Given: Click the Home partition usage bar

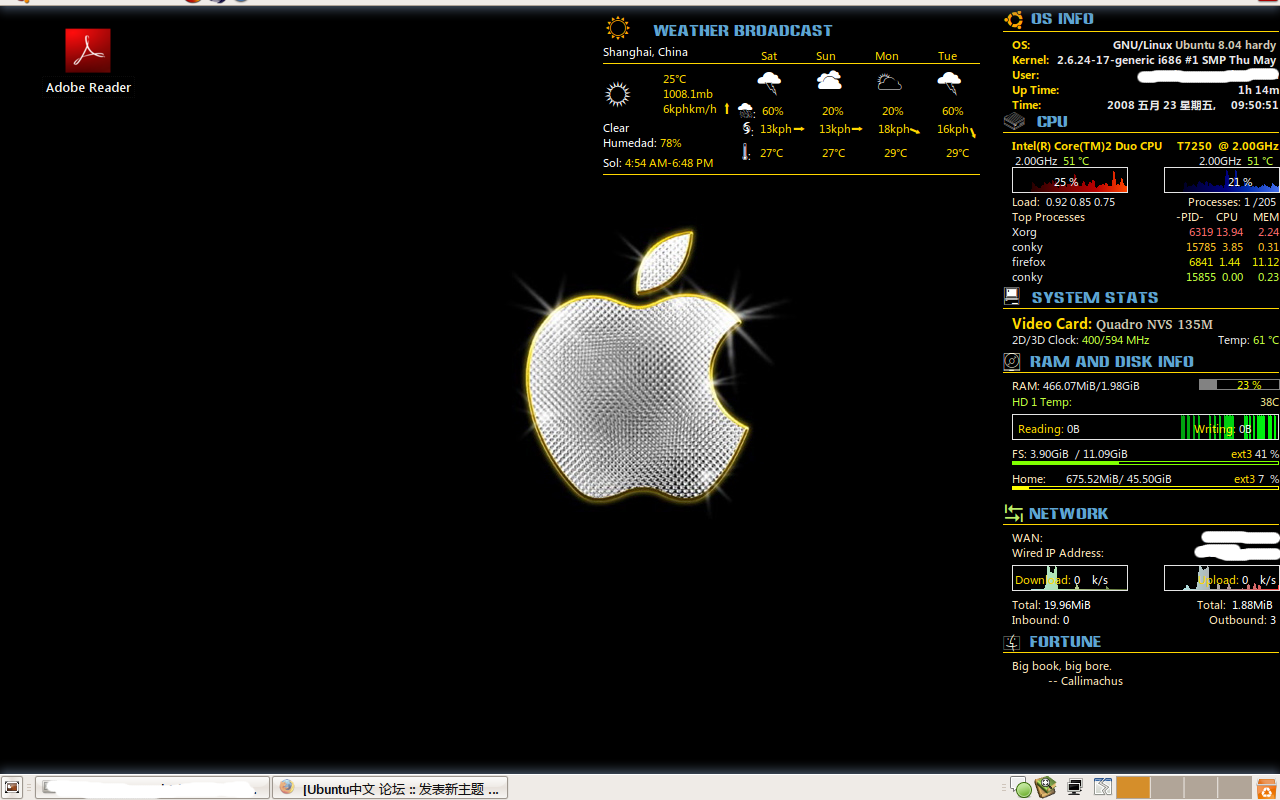Looking at the screenshot, I should click(1145, 488).
